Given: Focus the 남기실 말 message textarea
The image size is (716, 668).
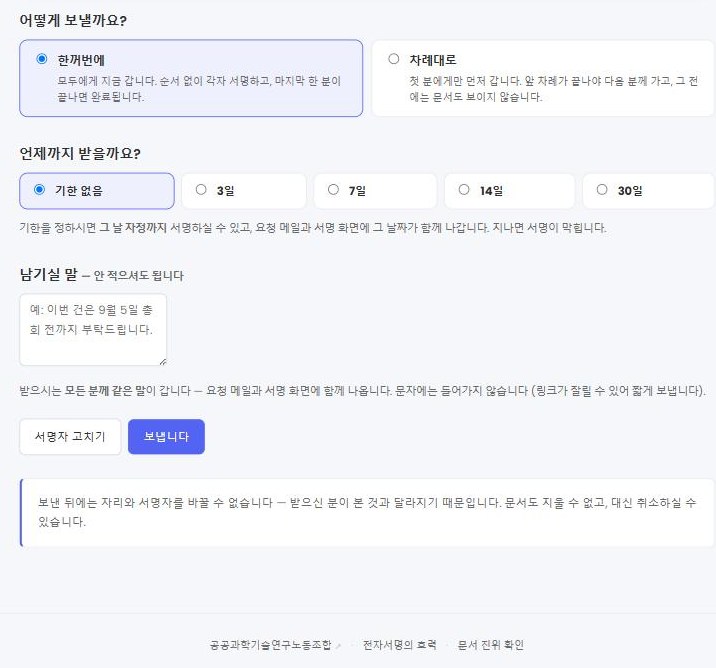Looking at the screenshot, I should tap(93, 330).
